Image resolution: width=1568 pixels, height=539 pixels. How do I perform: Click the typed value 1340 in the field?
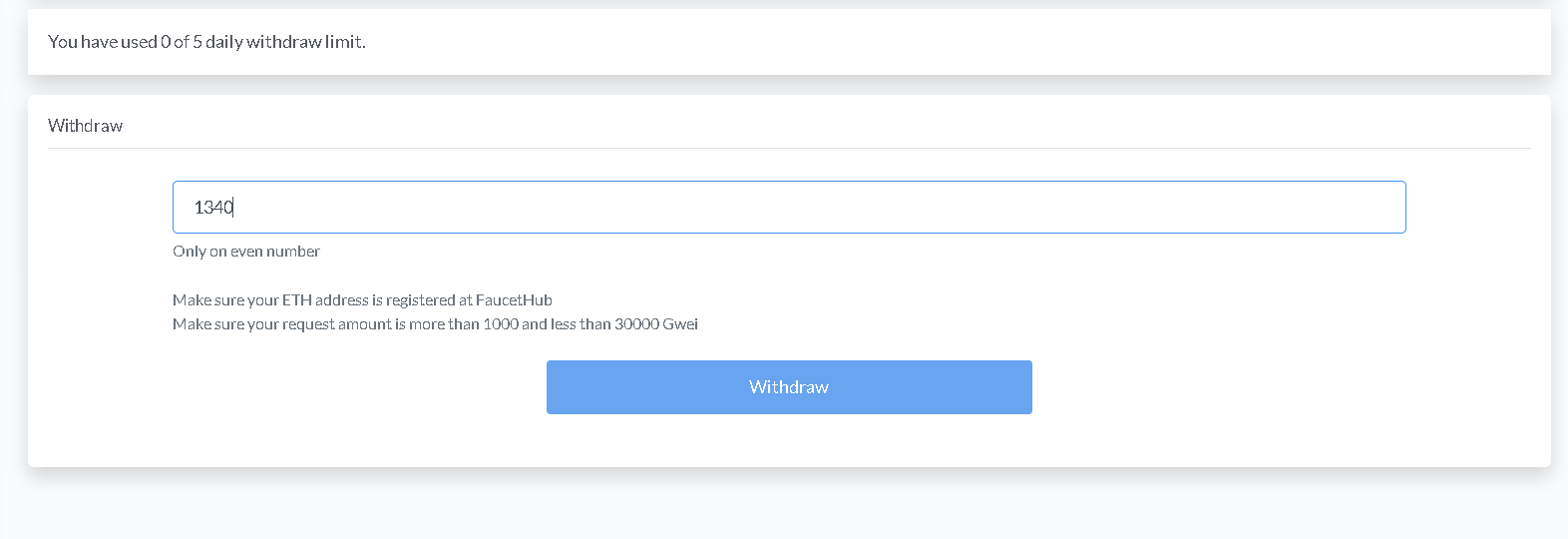click(x=212, y=208)
